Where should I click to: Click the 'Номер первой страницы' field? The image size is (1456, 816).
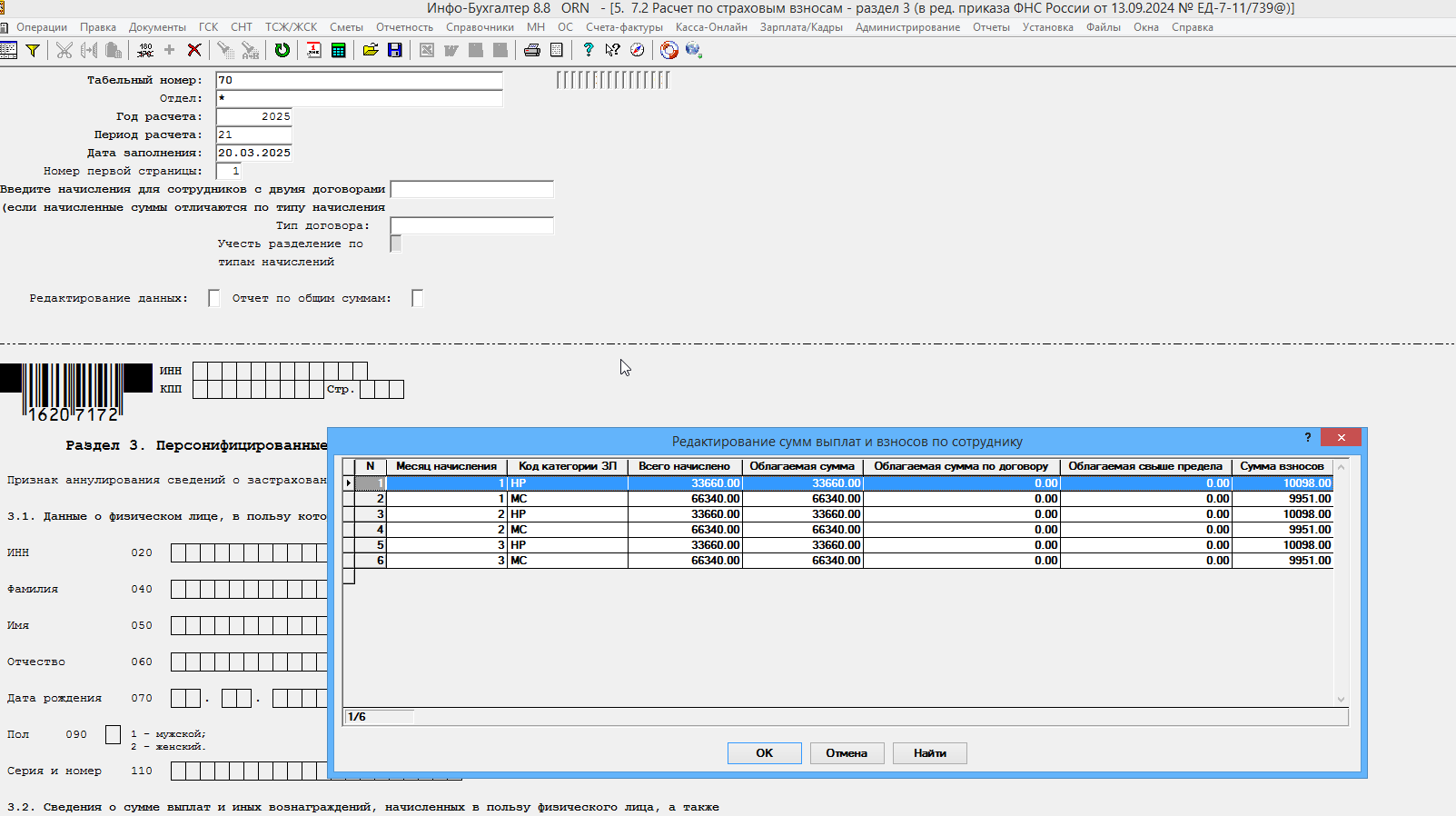pyautogui.click(x=229, y=171)
